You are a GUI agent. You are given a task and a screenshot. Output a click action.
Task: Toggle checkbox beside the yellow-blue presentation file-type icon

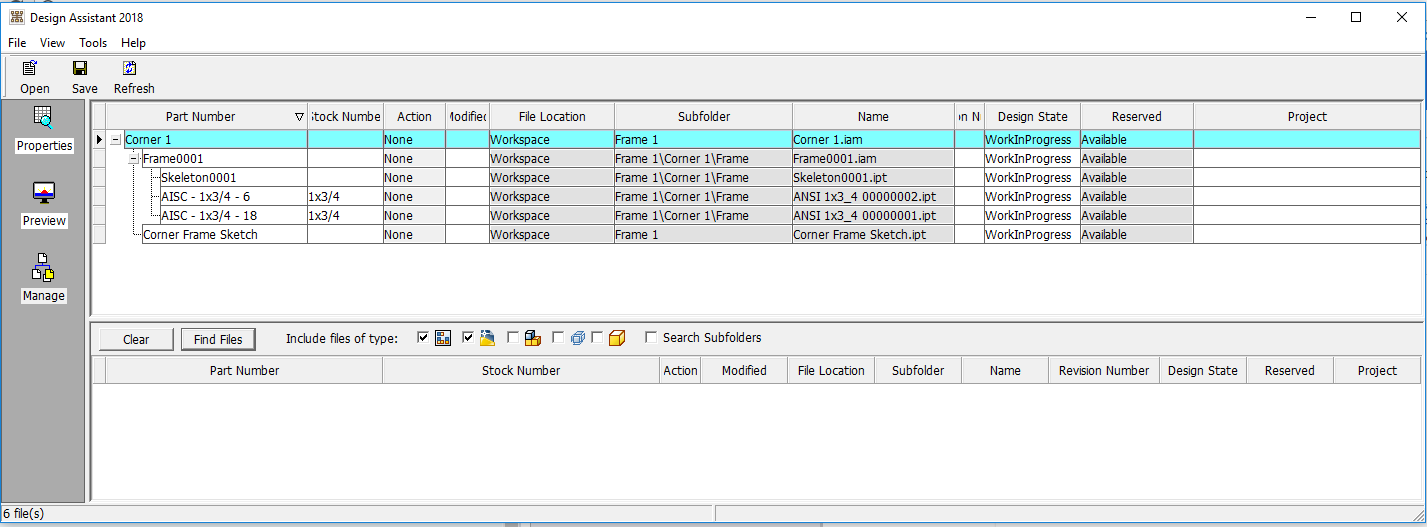[468, 338]
